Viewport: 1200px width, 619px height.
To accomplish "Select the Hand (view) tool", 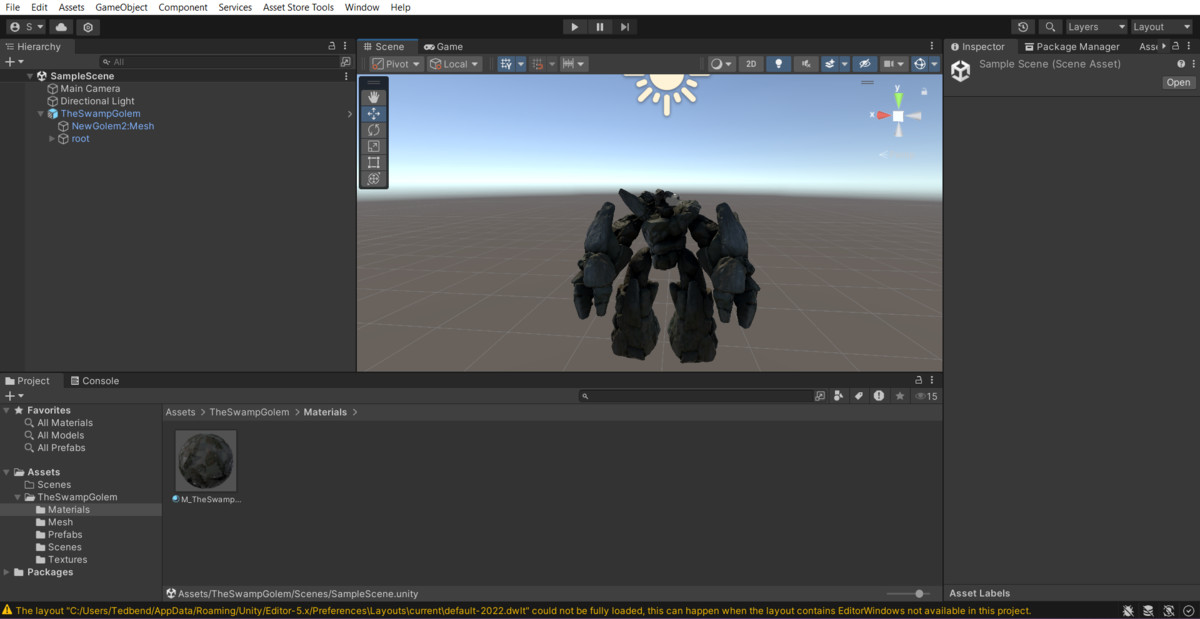I will (x=374, y=98).
